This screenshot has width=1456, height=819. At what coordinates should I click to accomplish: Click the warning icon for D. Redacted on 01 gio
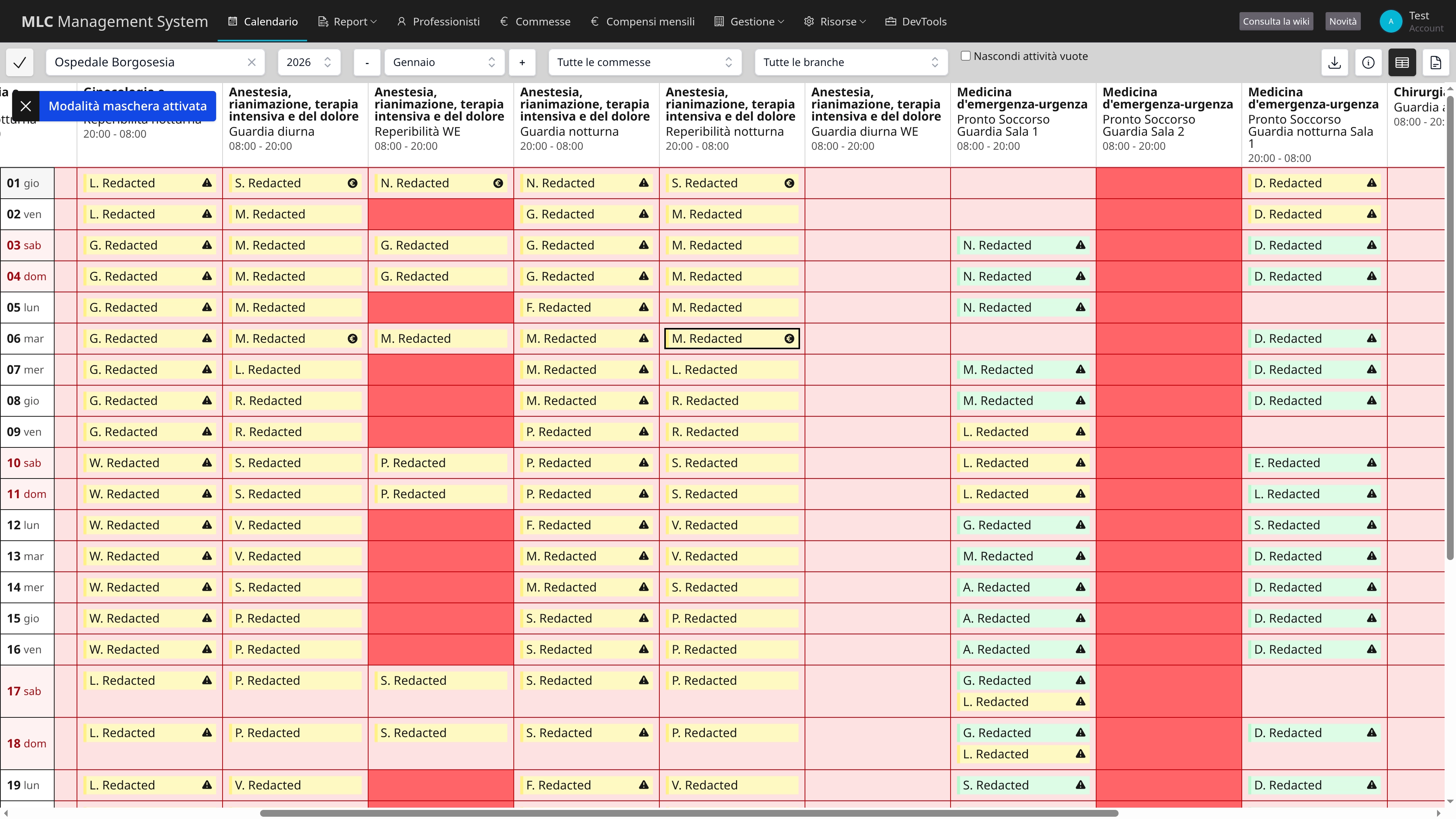coord(1372,183)
